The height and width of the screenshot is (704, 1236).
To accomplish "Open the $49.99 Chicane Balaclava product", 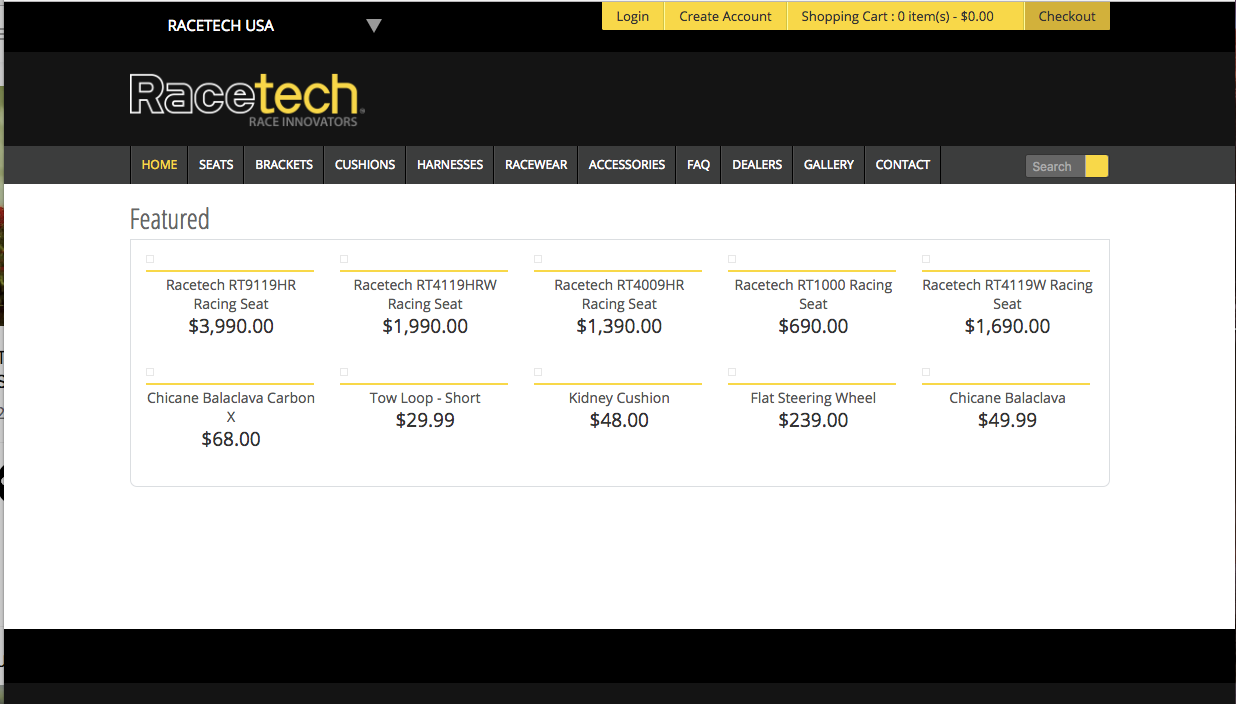I will (x=1007, y=398).
